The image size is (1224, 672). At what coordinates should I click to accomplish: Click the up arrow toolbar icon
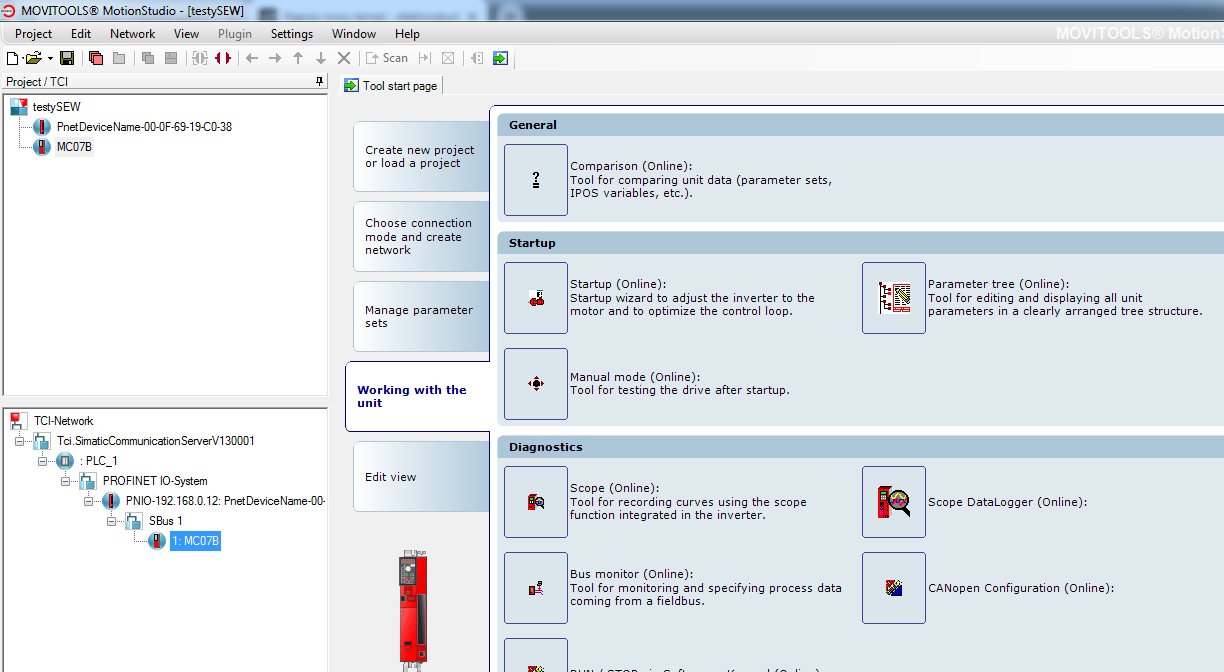coord(298,59)
